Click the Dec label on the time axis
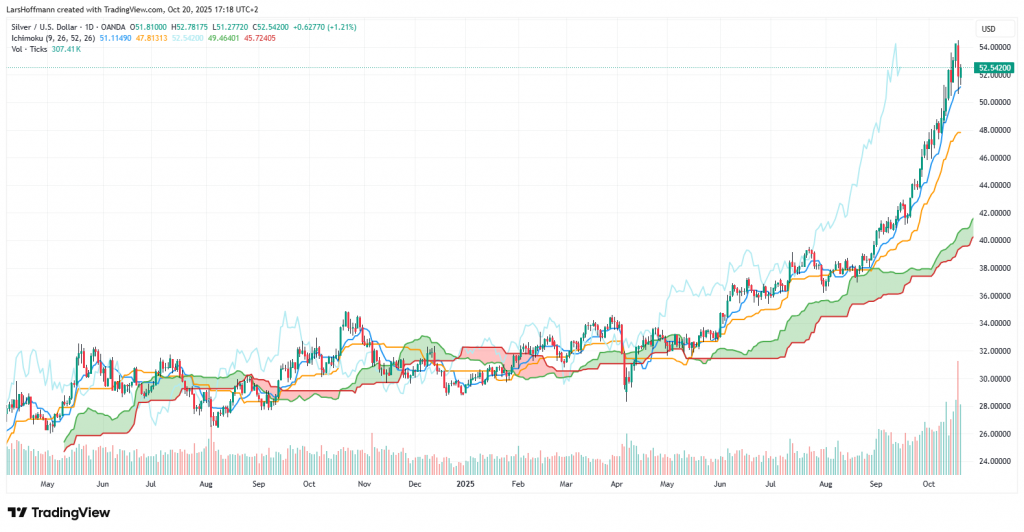The width and height of the screenshot is (1024, 532). pyautogui.click(x=414, y=483)
